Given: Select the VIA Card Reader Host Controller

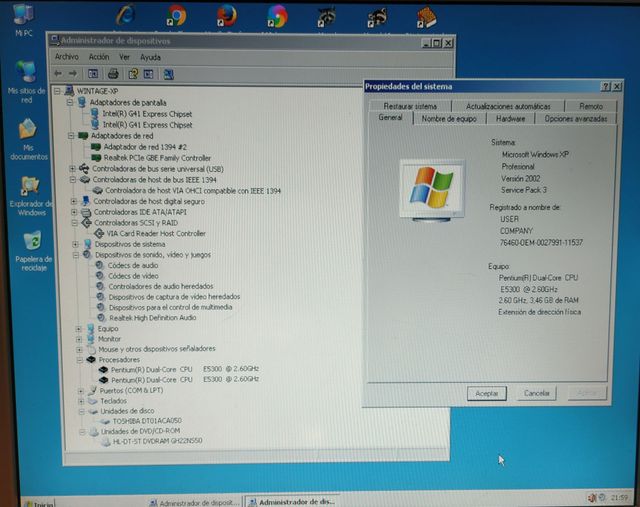Looking at the screenshot, I should pyautogui.click(x=156, y=233).
